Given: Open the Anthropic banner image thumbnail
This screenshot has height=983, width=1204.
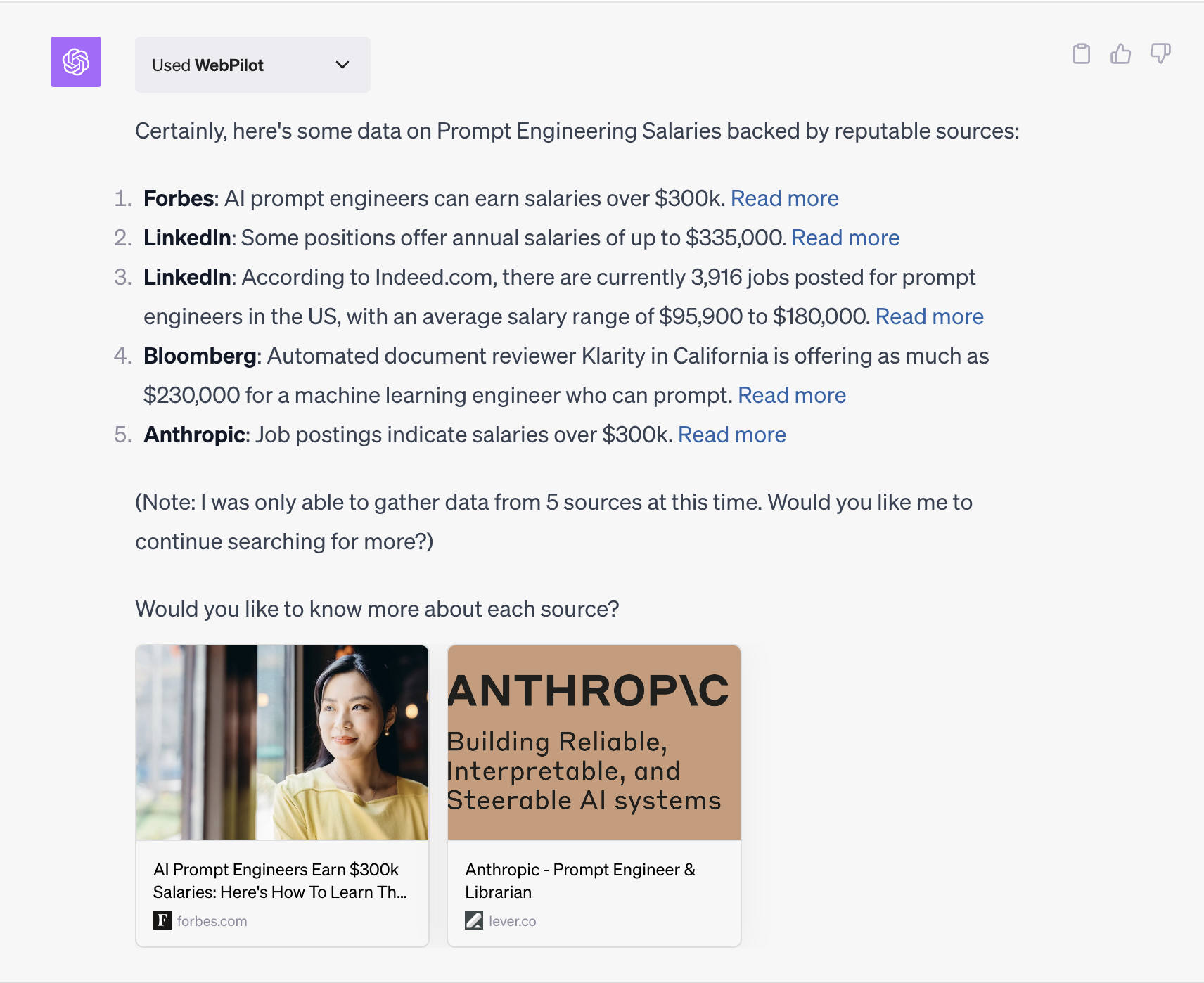Looking at the screenshot, I should [x=594, y=743].
